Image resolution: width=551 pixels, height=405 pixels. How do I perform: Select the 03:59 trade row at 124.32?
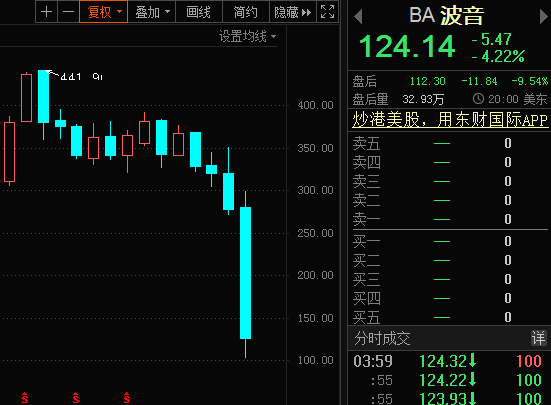[449, 361]
